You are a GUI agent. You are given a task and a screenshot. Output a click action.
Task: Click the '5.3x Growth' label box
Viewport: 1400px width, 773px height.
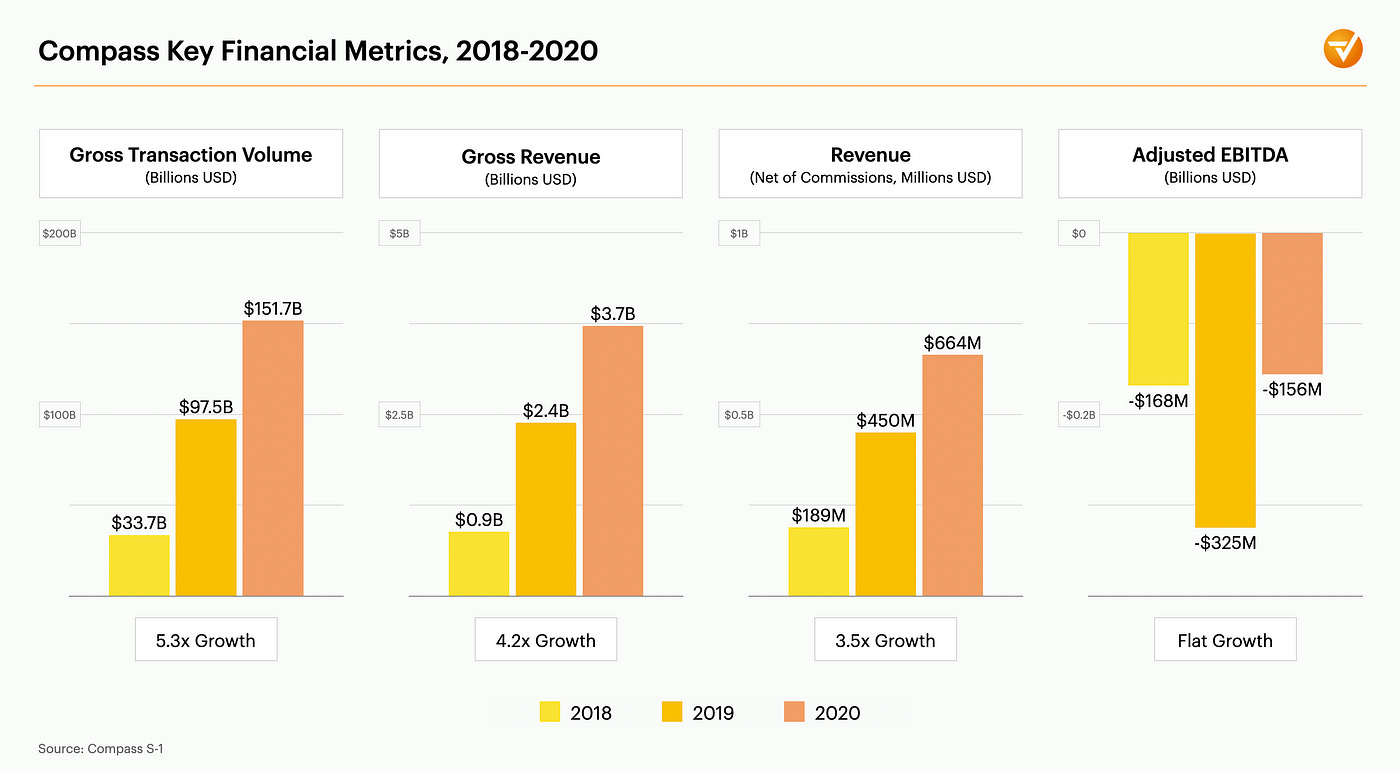coord(206,640)
